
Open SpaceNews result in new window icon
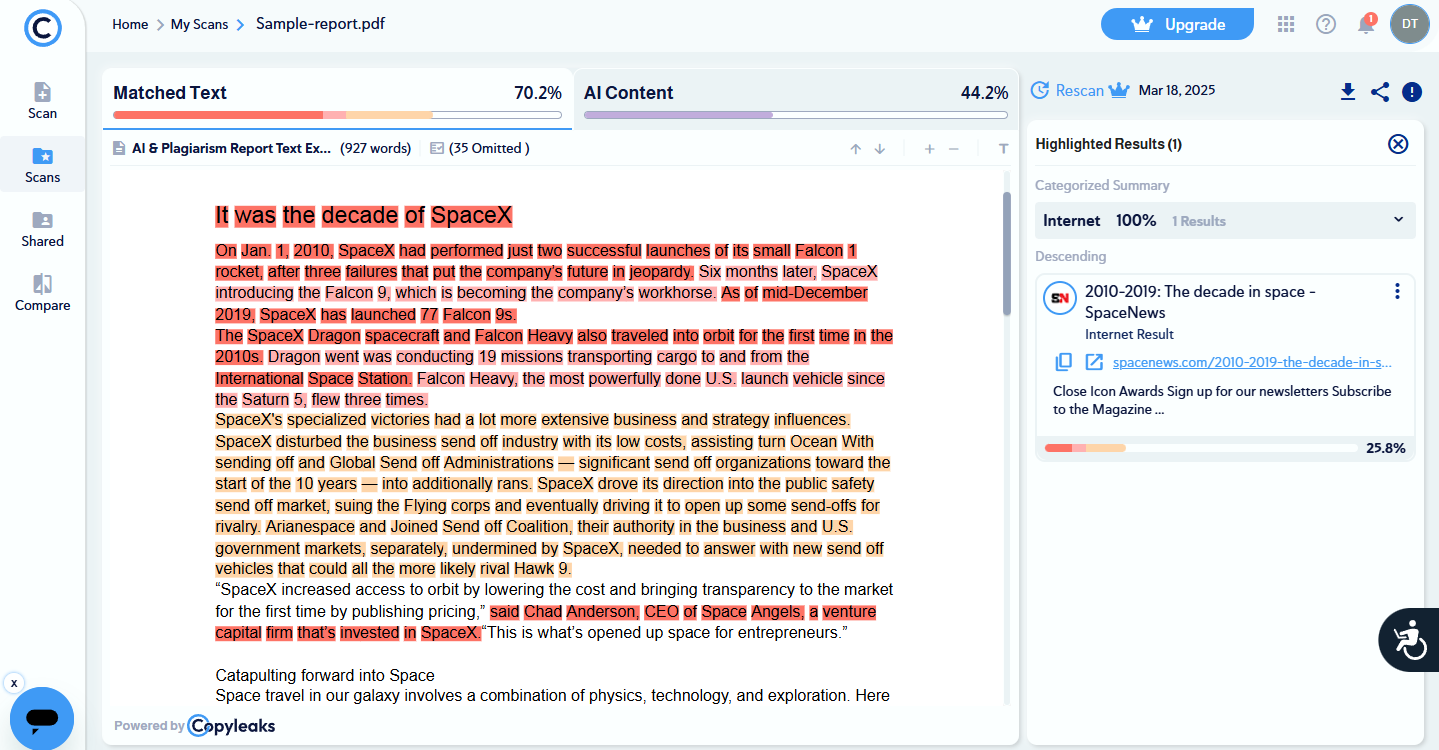coord(1094,362)
